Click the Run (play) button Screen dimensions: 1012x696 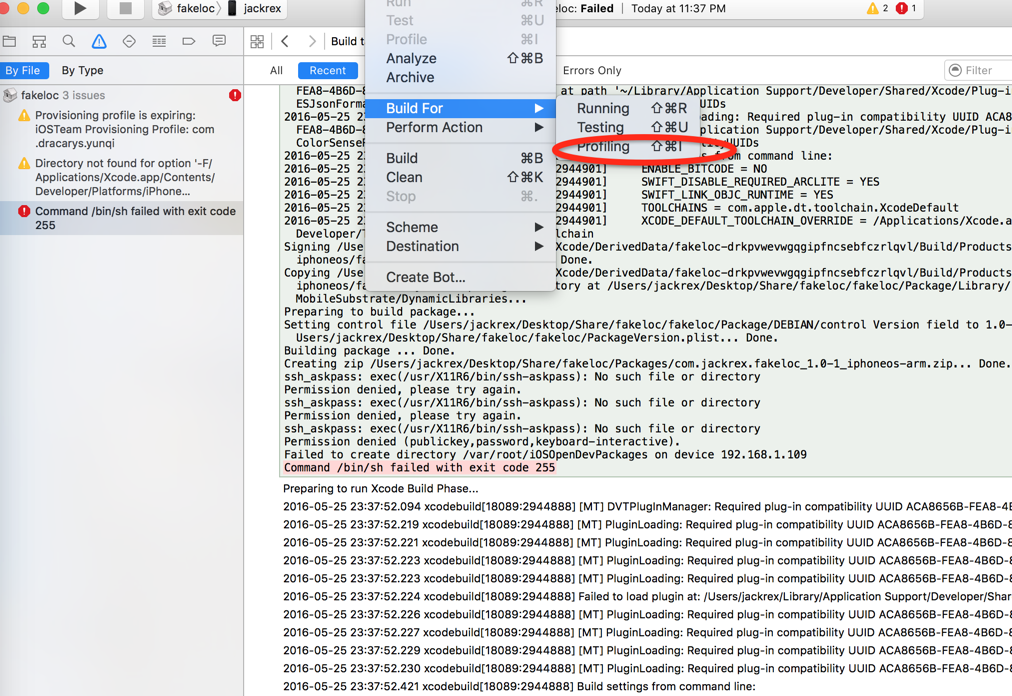pyautogui.click(x=80, y=9)
